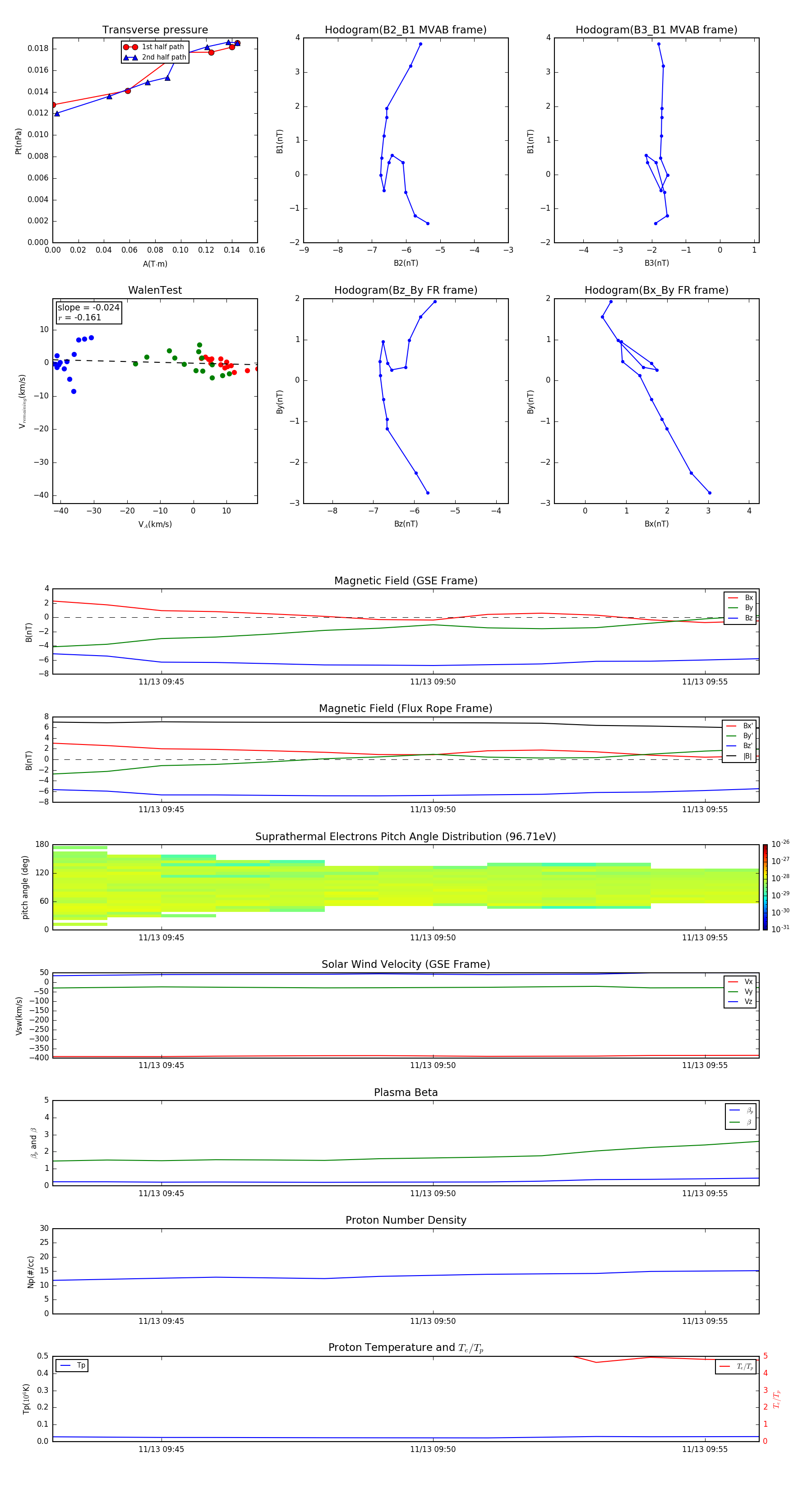Click the '10^-31' colorbar label
This screenshot has width=812, height=1489.
780,929
